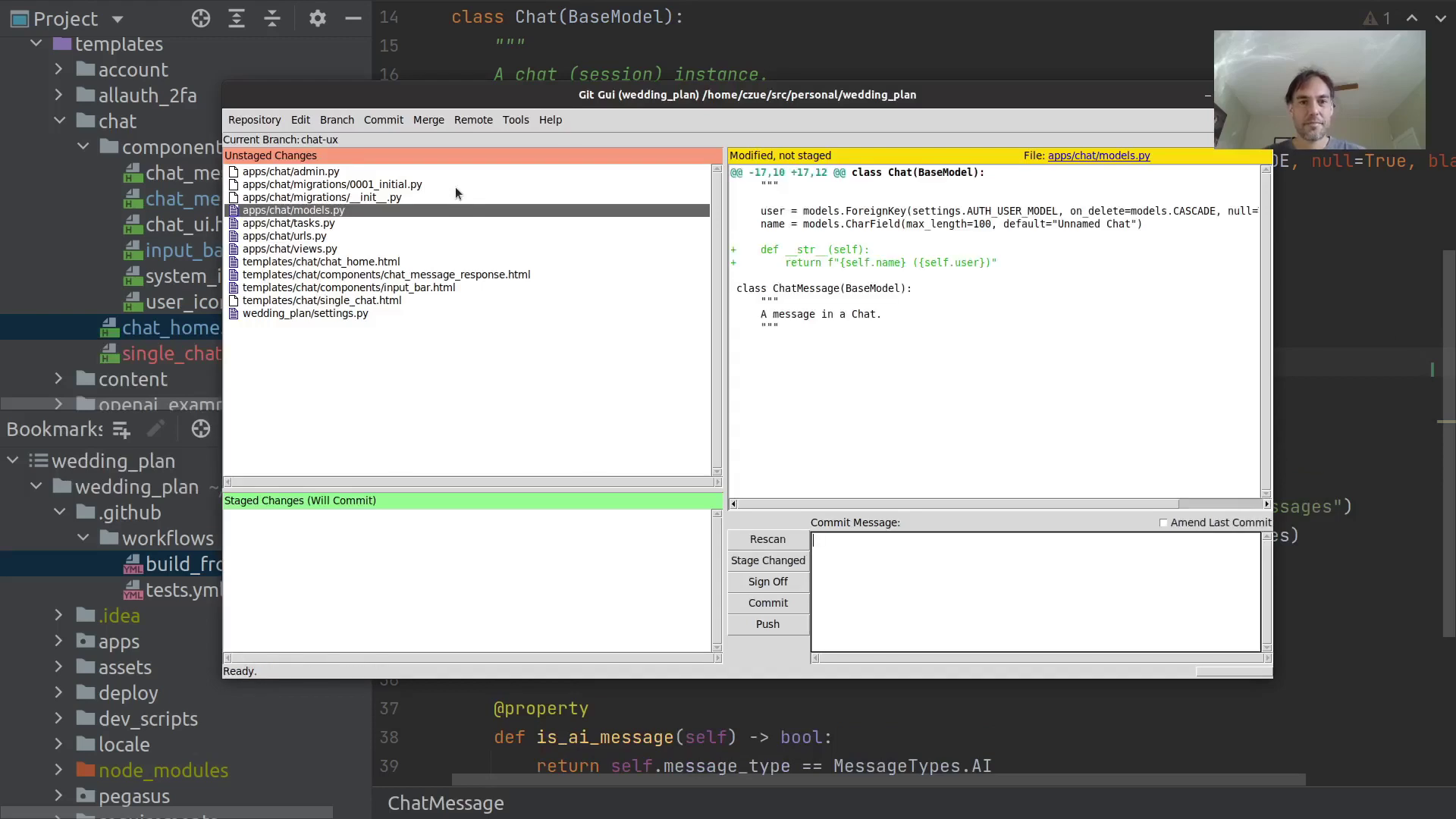Open the Remote menu in Git Gui

click(x=473, y=120)
